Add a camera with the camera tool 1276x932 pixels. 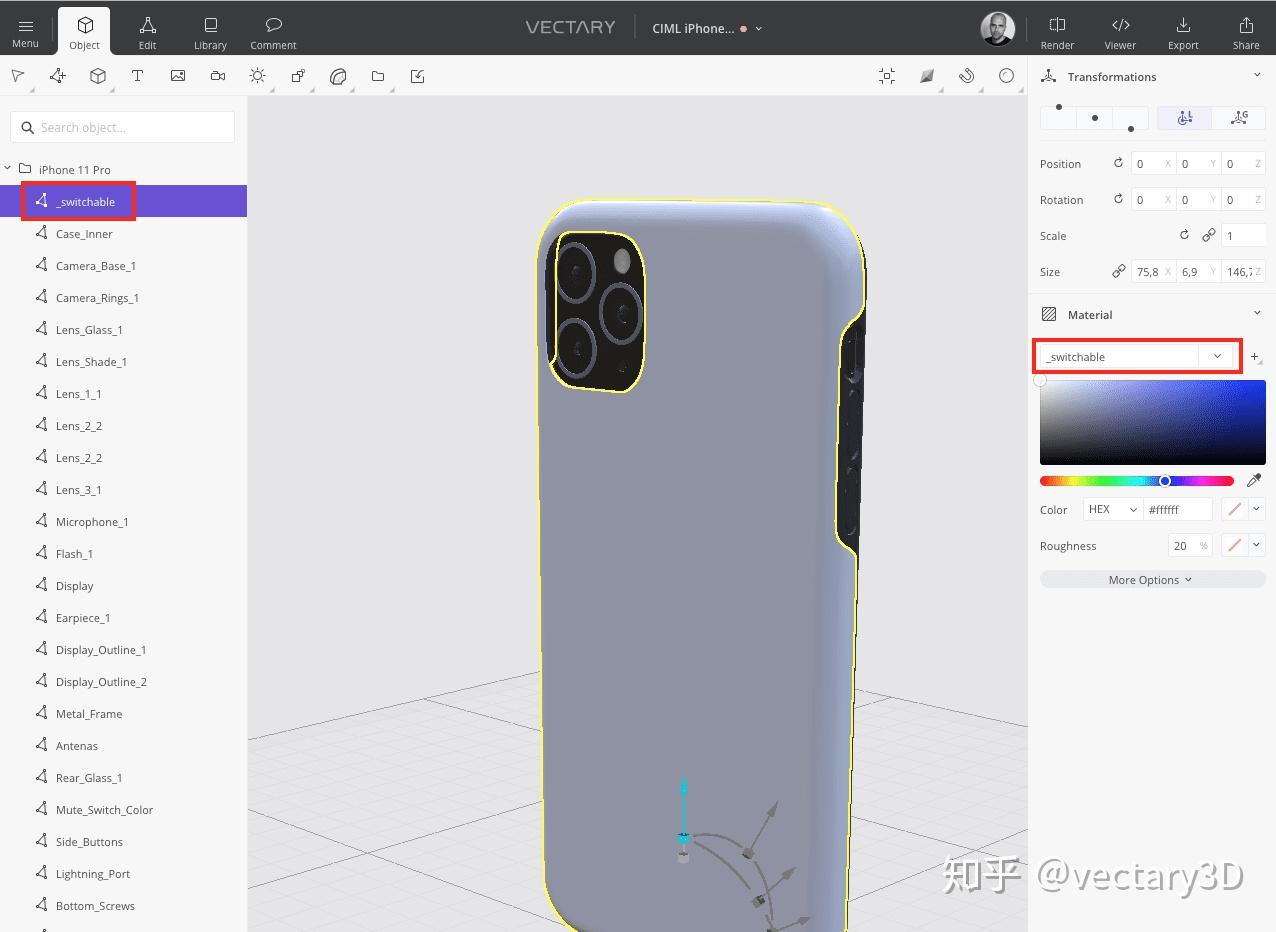coord(218,75)
